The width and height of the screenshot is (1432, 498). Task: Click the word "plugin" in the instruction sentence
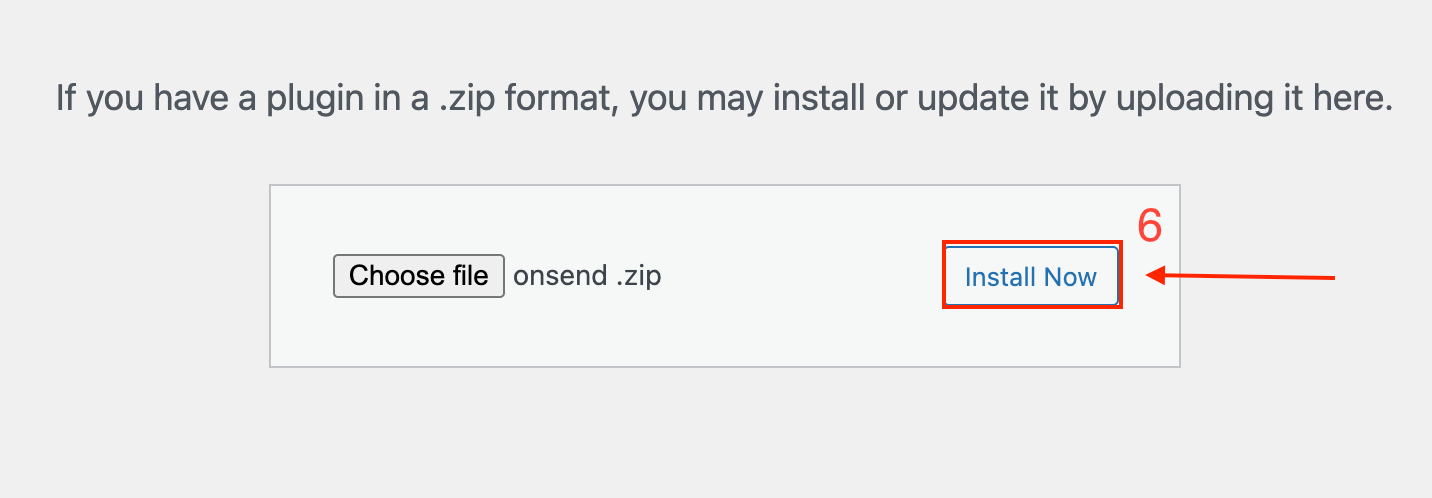coord(301,100)
